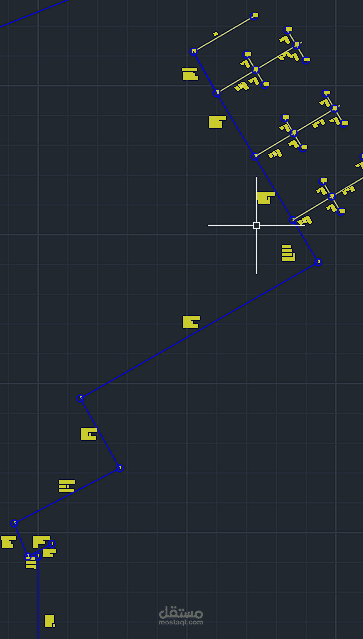
Task: Pick the node where the long diagonal meets the upper branch line
Action: 318,262
